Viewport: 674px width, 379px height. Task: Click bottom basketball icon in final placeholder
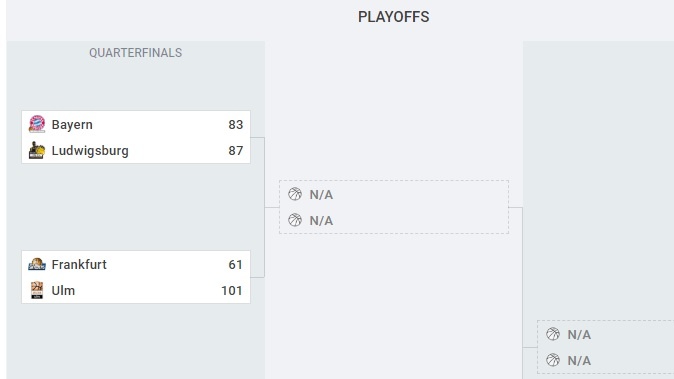[x=553, y=360]
